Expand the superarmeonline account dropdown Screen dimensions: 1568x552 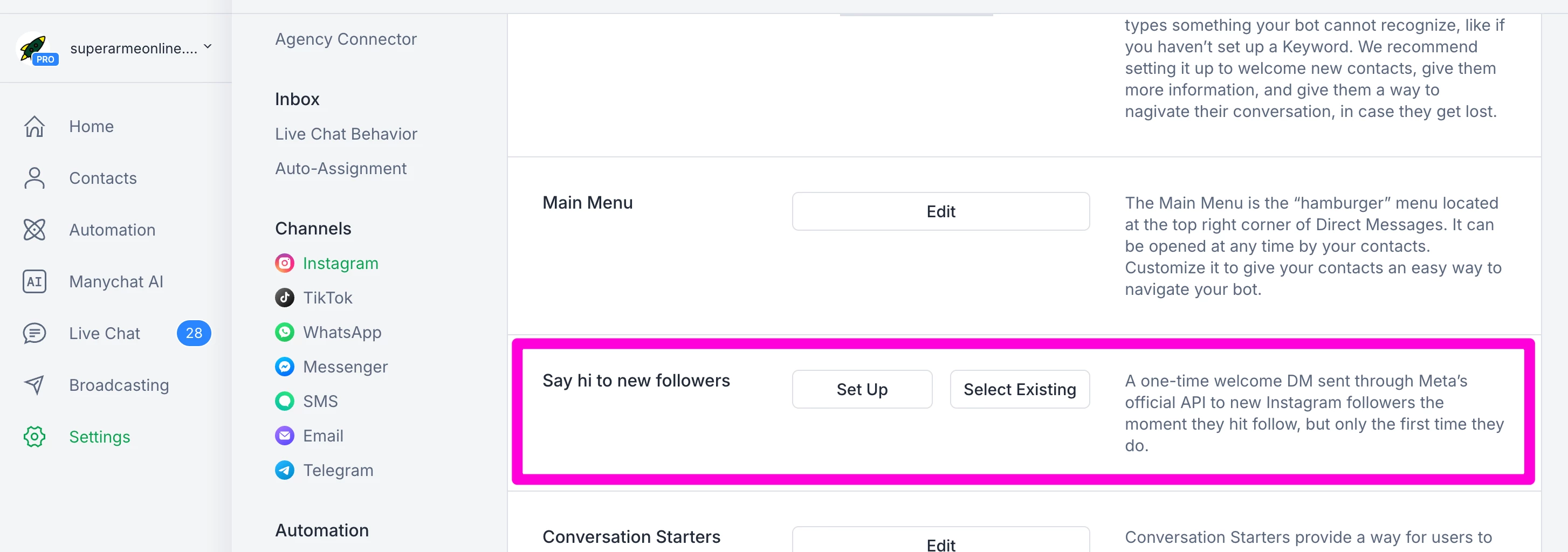208,47
